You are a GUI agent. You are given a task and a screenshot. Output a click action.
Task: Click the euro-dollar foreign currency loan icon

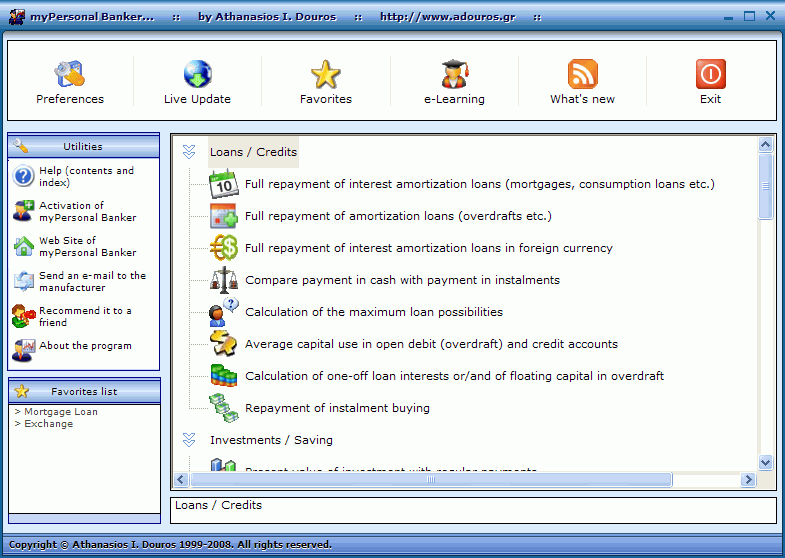tap(223, 248)
